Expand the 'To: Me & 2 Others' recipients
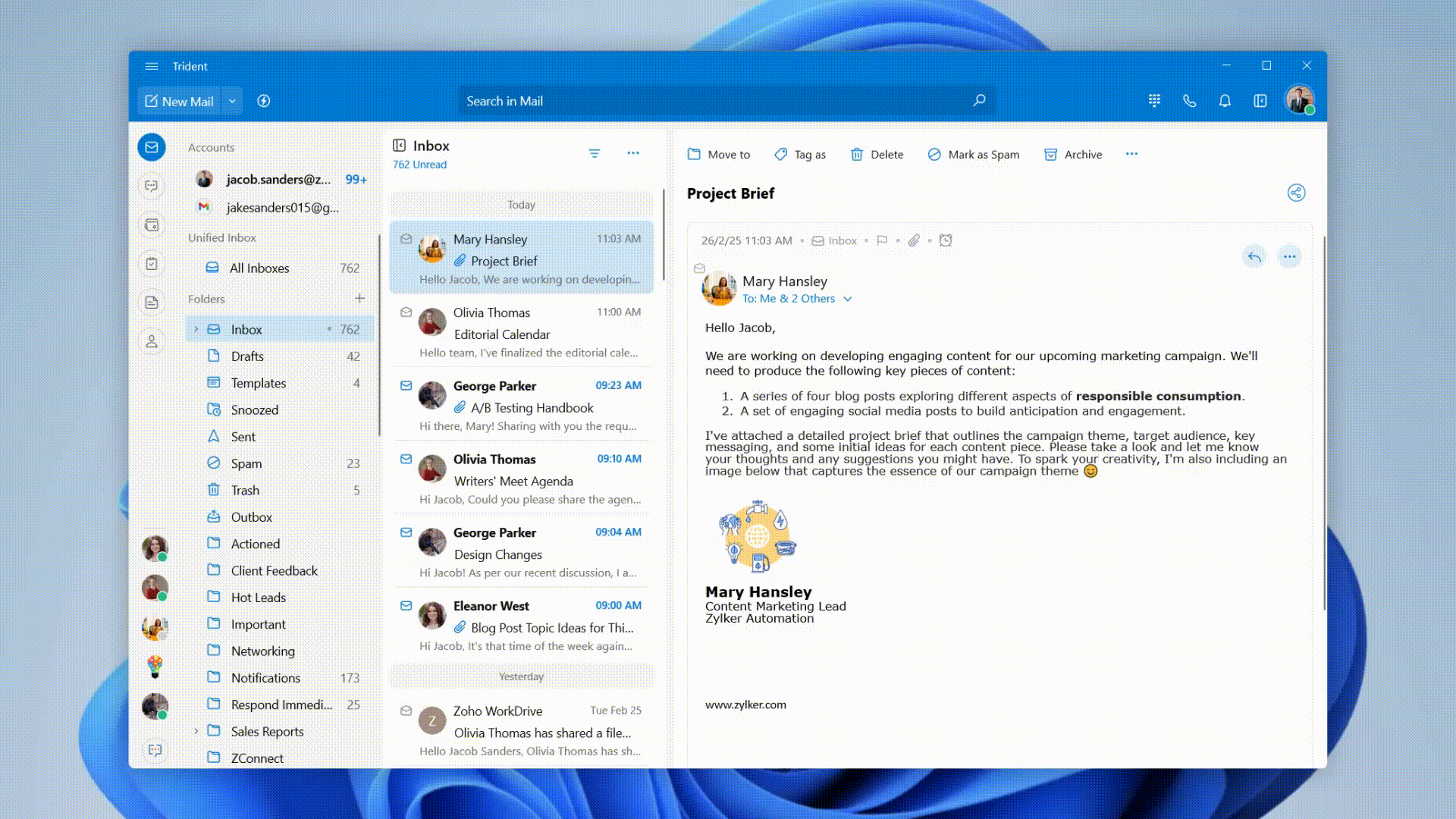Screen dimensions: 1456x819 [x=848, y=299]
